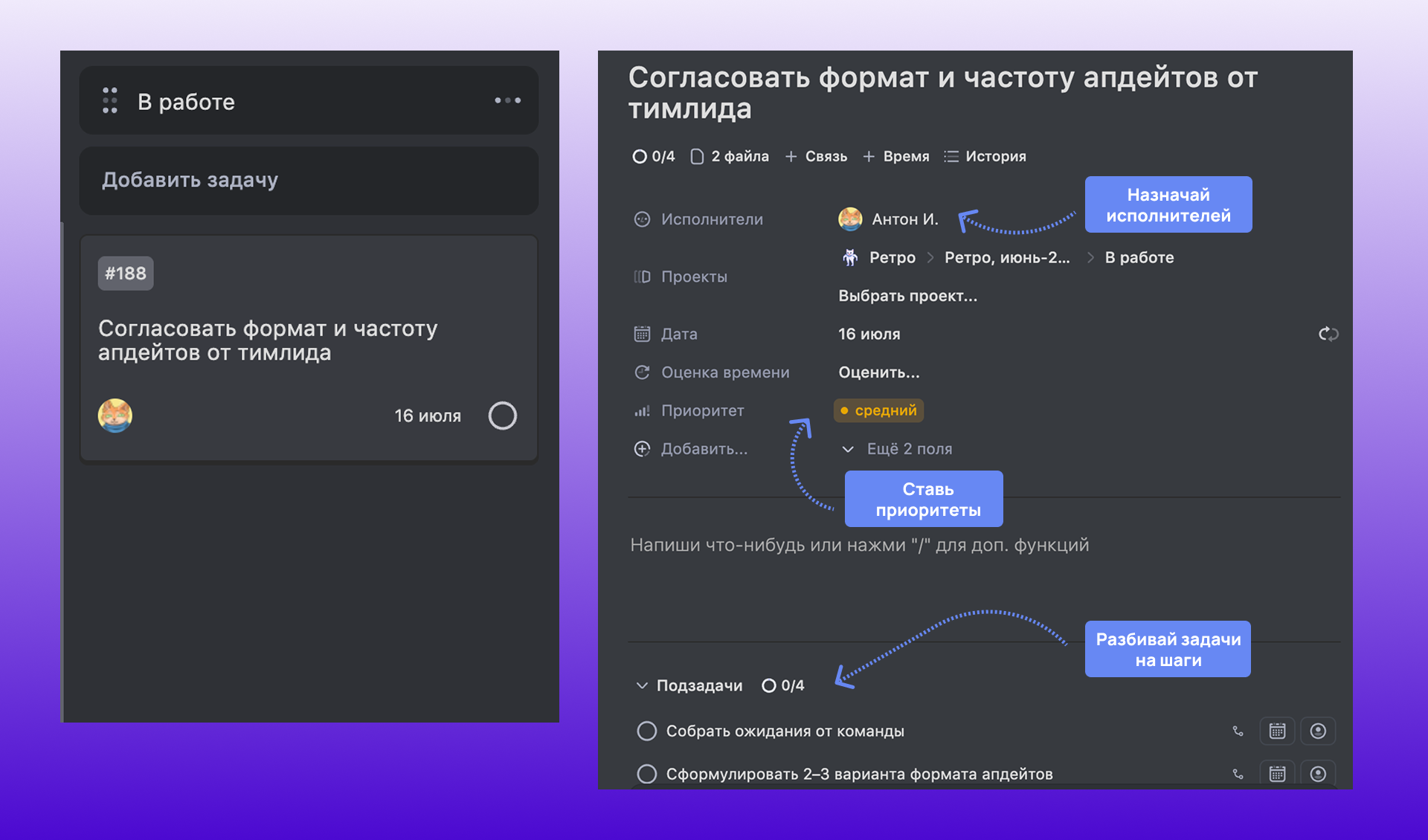
Task: Assign a person to the first subtask
Action: pos(1318,731)
